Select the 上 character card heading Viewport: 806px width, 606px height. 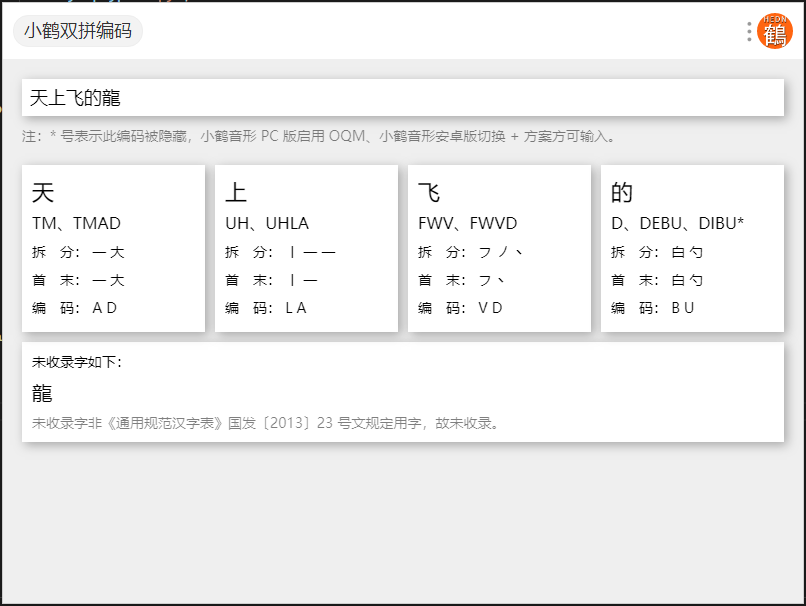point(236,193)
